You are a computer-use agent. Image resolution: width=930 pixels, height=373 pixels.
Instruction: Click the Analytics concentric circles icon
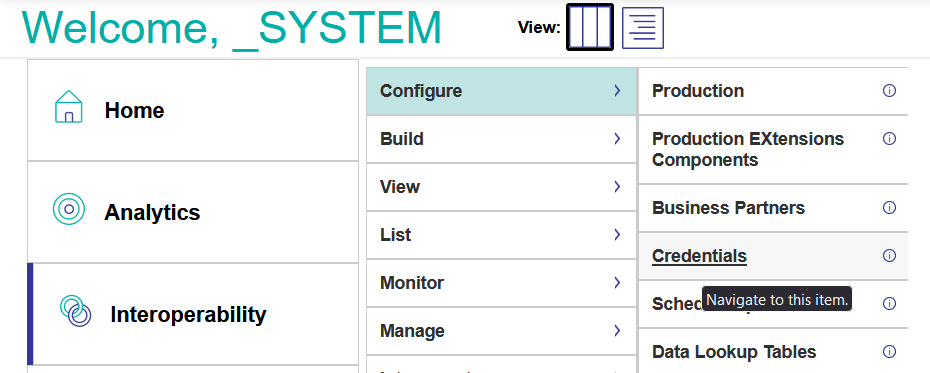tap(69, 209)
